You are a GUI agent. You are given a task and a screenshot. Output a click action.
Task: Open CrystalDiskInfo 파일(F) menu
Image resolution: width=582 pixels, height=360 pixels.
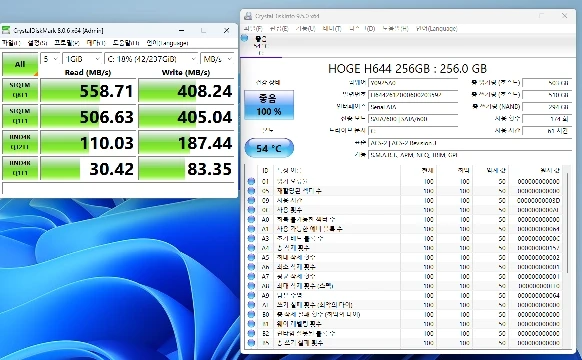point(253,29)
